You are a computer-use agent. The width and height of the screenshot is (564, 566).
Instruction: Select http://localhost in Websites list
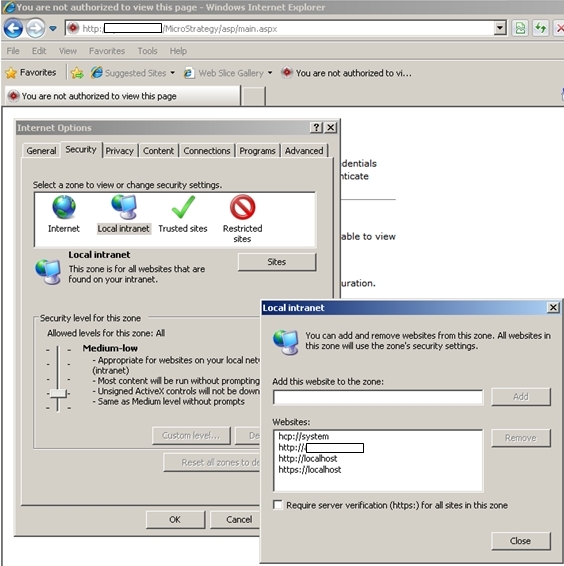(x=308, y=458)
